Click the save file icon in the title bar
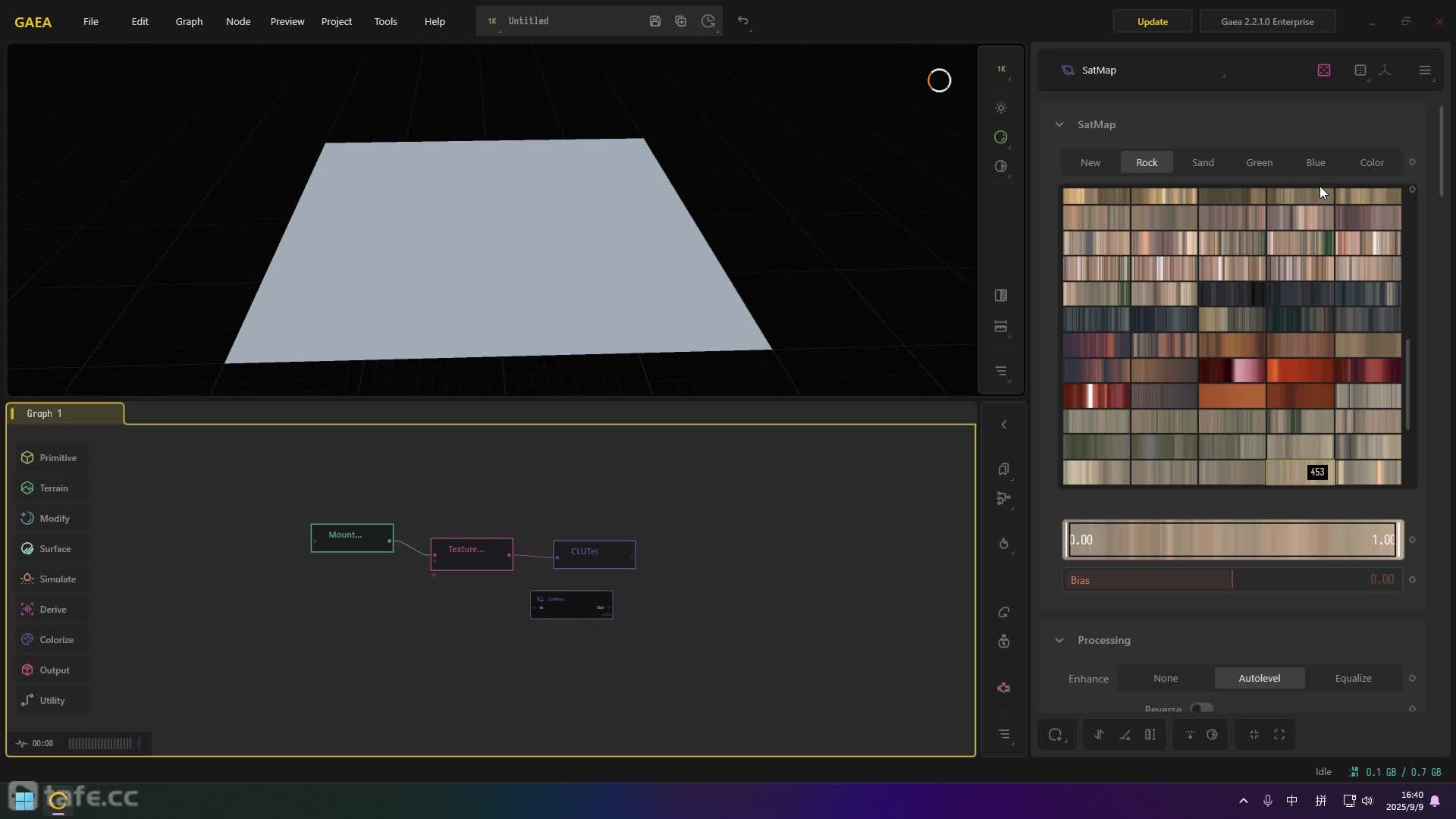Screen dimensions: 1456x819 [x=655, y=21]
